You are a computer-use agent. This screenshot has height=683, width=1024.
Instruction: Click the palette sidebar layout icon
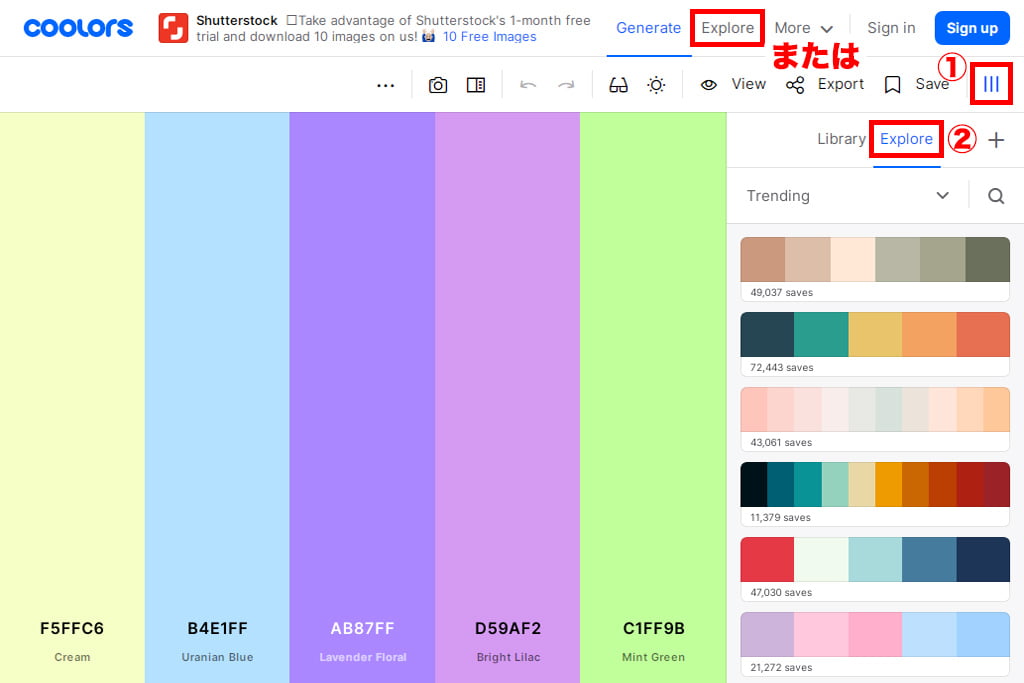[476, 85]
